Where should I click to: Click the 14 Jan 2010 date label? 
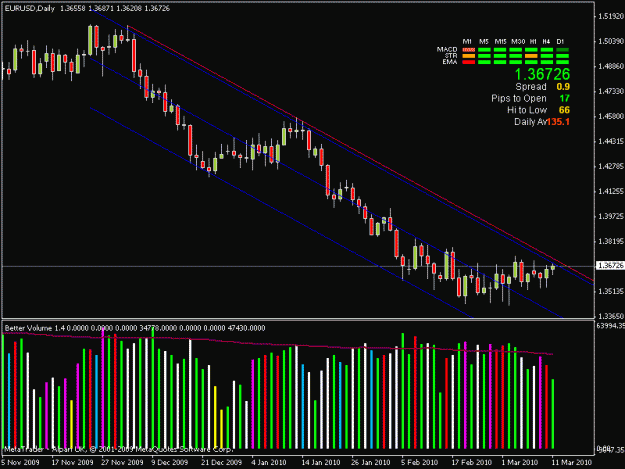321,462
